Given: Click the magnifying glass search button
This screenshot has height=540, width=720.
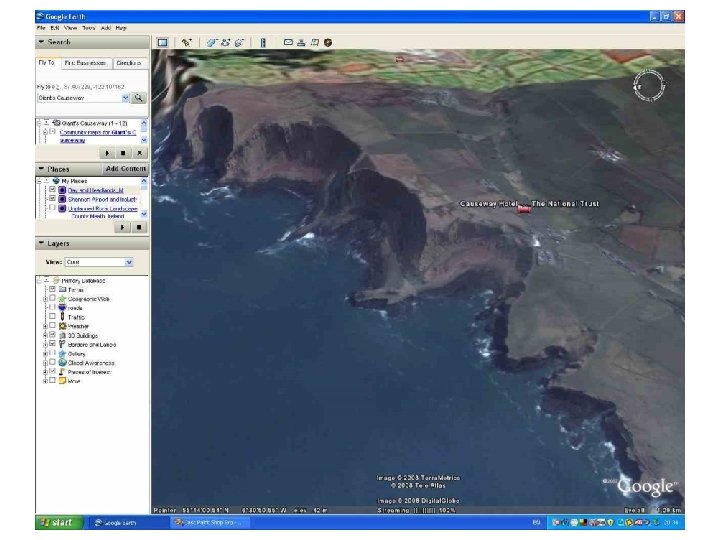Looking at the screenshot, I should click(138, 98).
